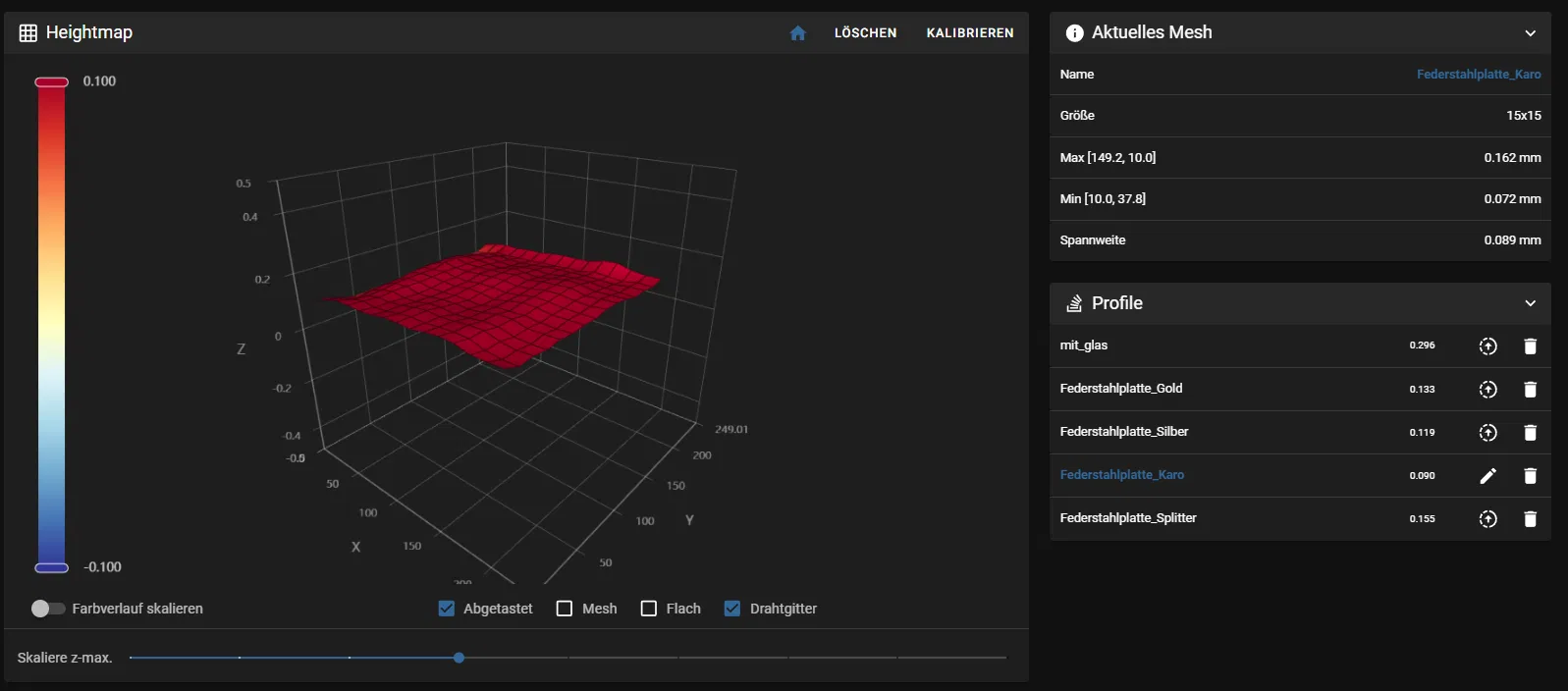Click the lower blue handle of color scale

51,567
